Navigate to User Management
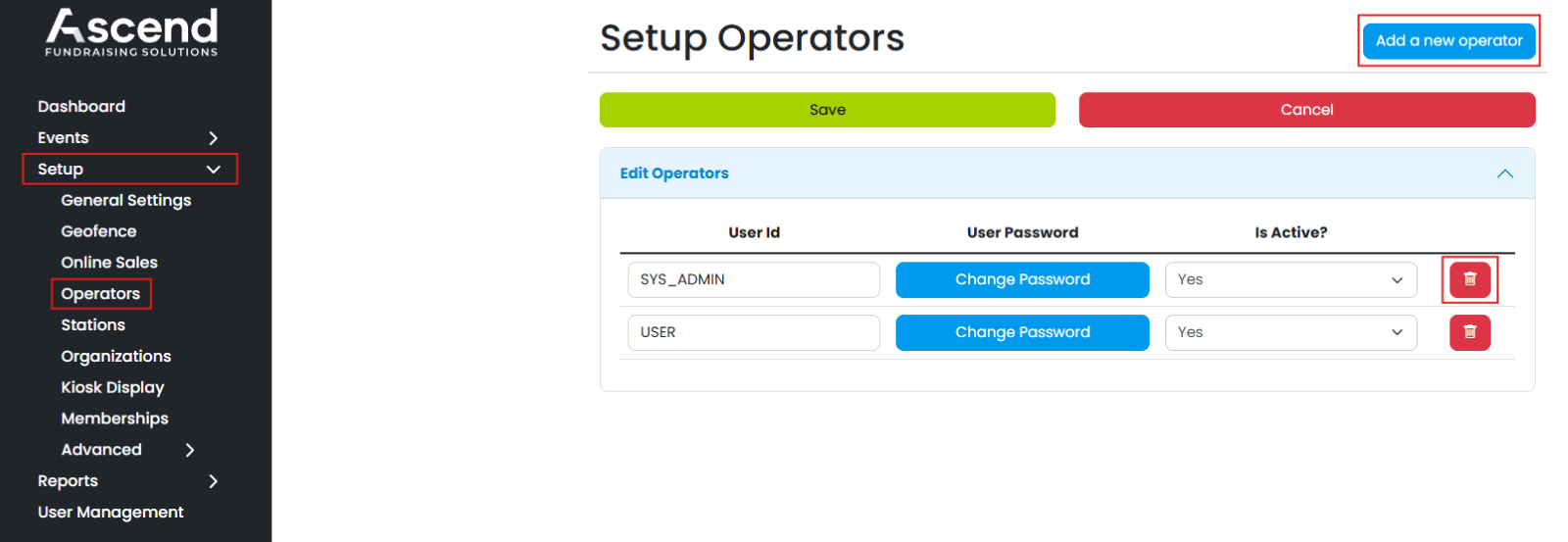Viewport: 1568px width, 542px height. (x=111, y=513)
